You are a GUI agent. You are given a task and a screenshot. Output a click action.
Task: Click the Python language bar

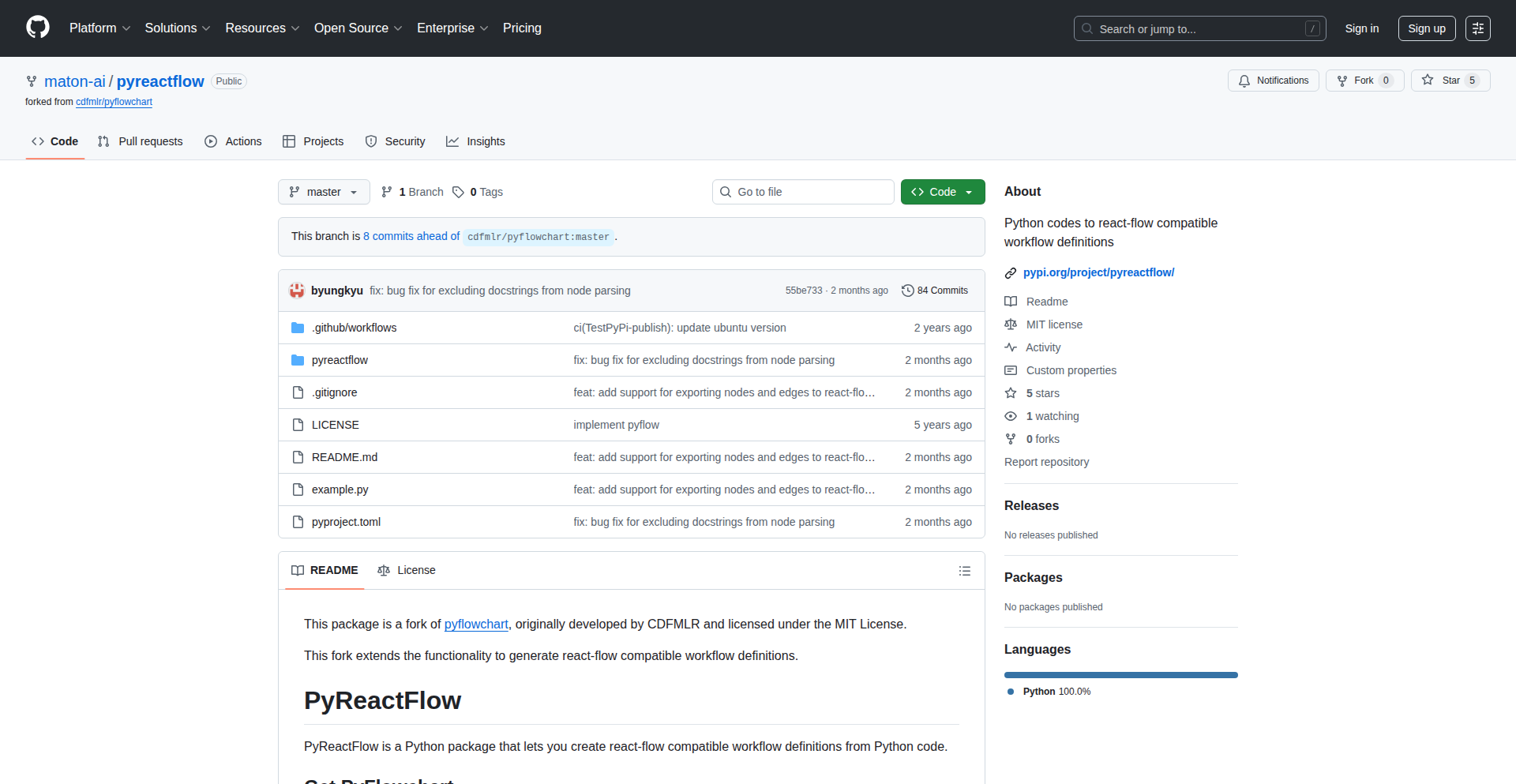[x=1121, y=675]
